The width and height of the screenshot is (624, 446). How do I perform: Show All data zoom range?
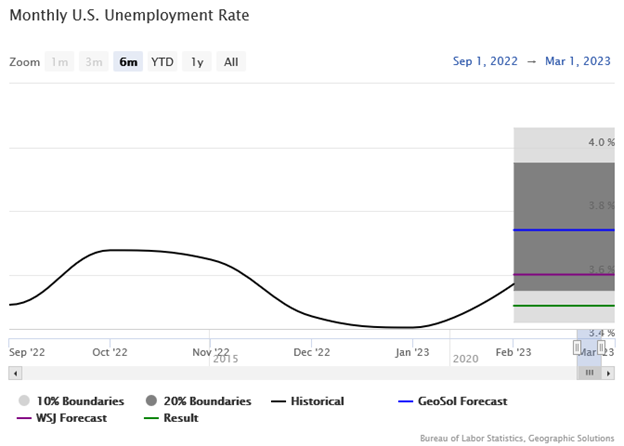[231, 62]
